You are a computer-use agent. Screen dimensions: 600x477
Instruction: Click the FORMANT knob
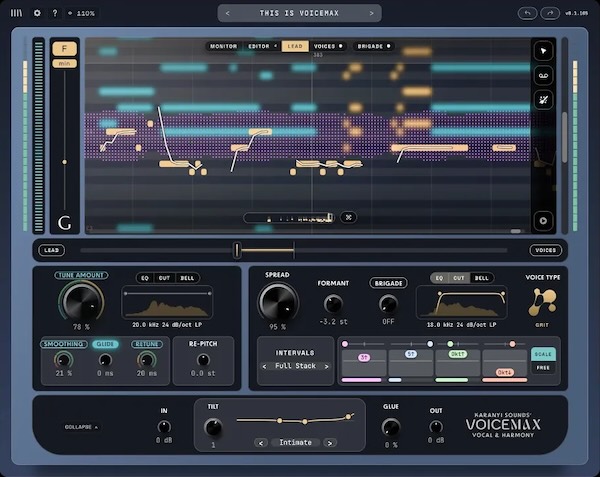click(333, 304)
